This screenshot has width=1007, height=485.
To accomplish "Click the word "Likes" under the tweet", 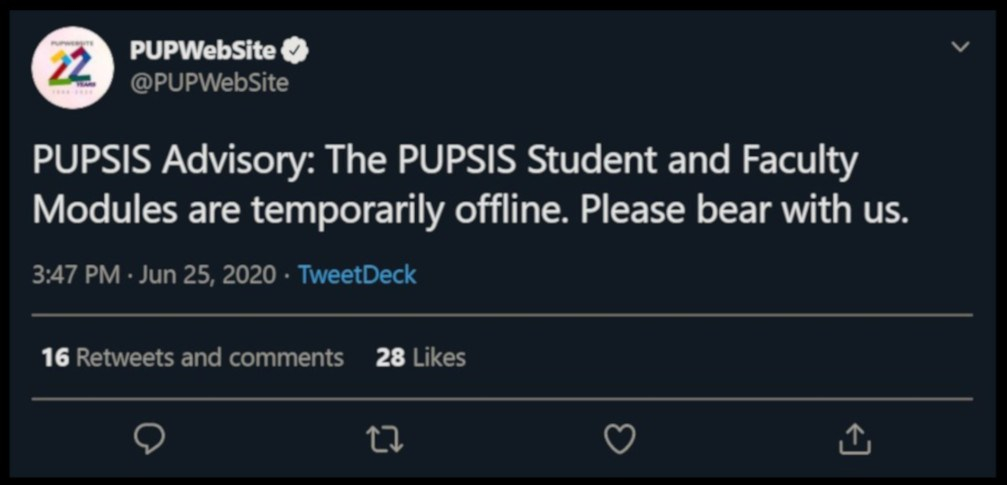I will [439, 357].
